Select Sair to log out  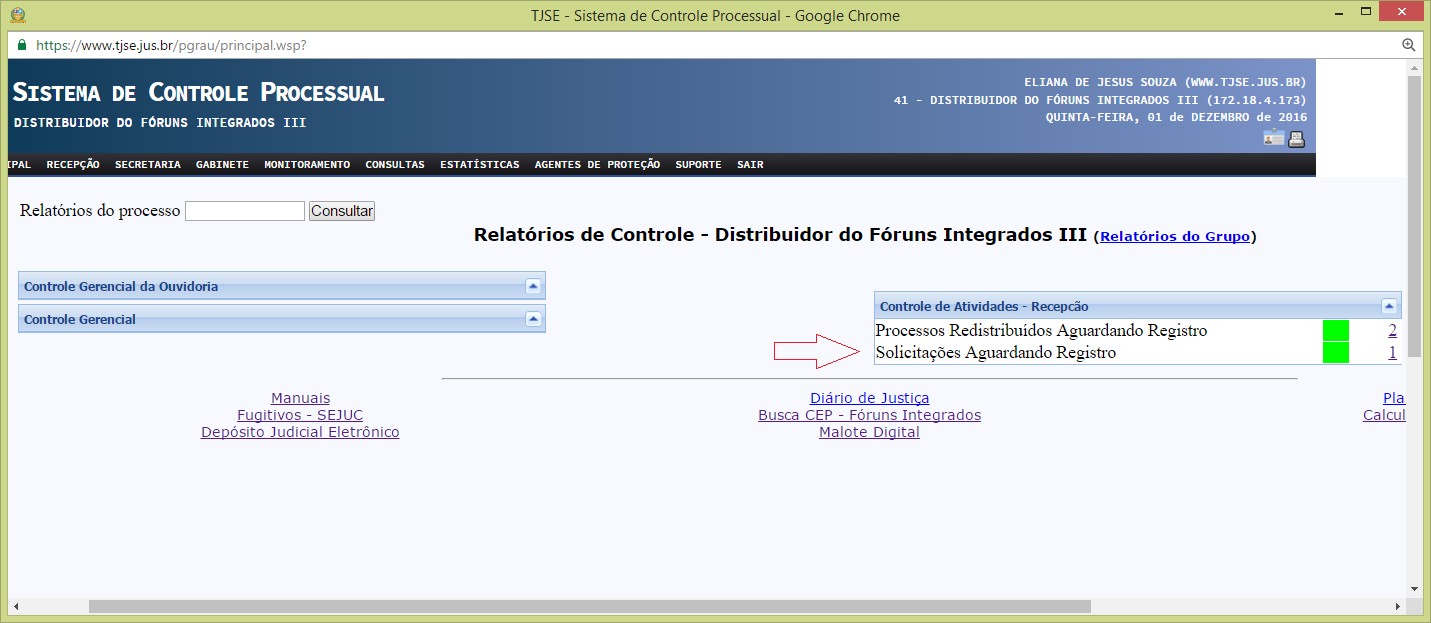tap(749, 165)
